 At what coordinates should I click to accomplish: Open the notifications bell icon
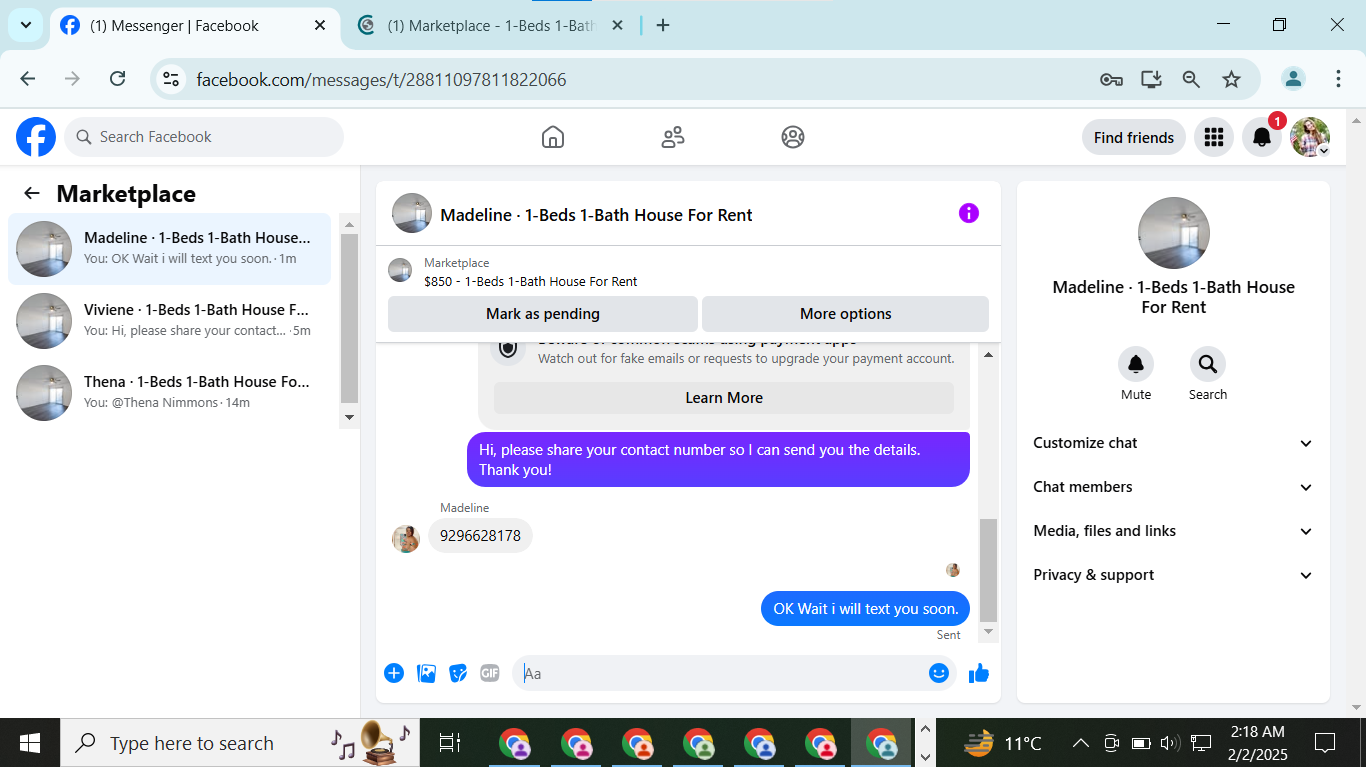click(x=1262, y=137)
